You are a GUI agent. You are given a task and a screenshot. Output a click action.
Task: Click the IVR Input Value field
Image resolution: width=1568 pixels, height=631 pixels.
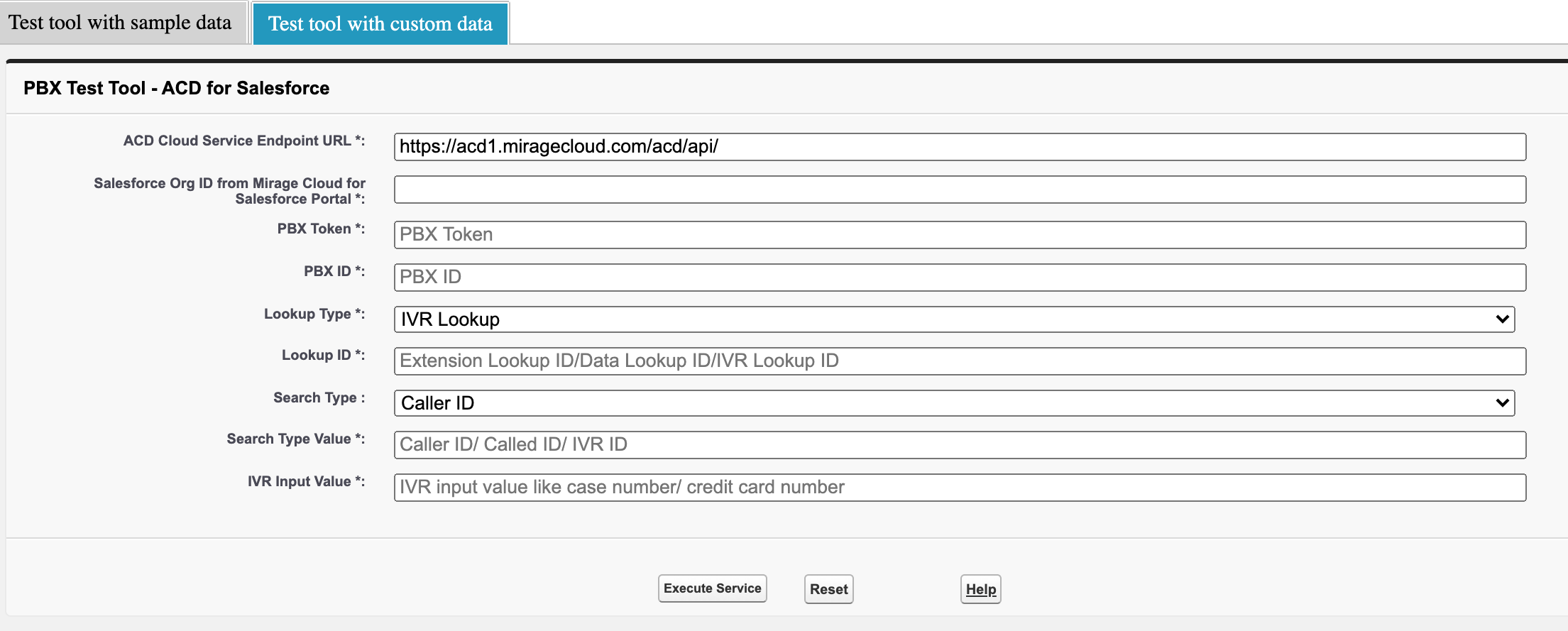click(960, 488)
